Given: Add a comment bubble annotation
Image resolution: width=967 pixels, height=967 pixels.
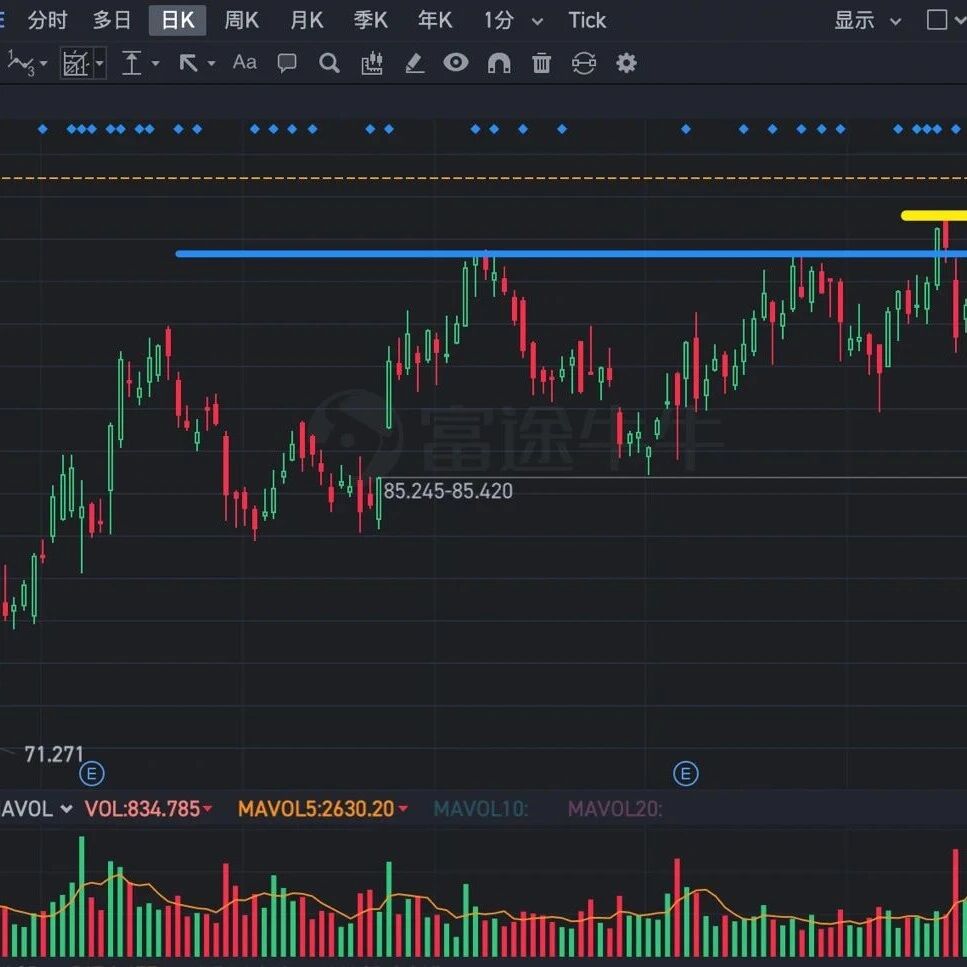Looking at the screenshot, I should [x=287, y=63].
